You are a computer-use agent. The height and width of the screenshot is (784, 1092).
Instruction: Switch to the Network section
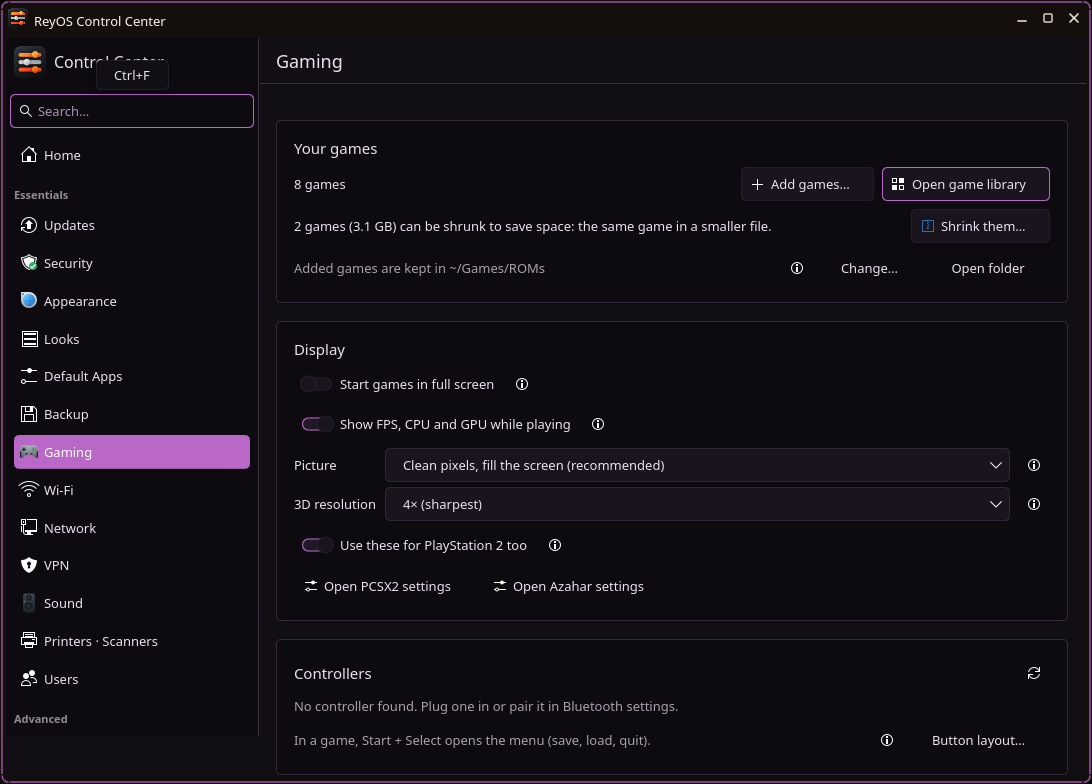(132, 528)
